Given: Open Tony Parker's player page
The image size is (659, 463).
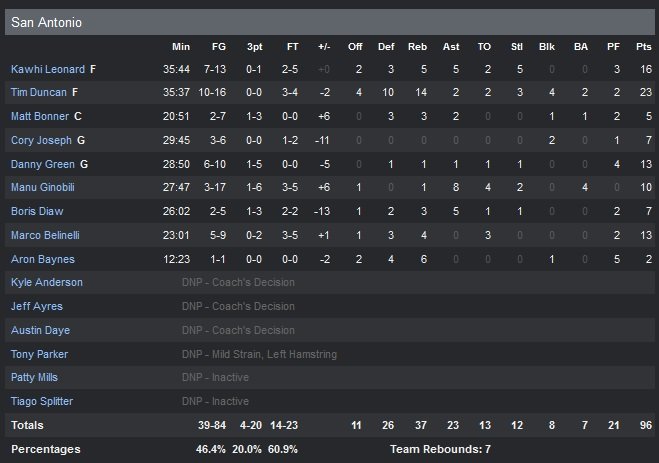Looking at the screenshot, I should click(39, 354).
